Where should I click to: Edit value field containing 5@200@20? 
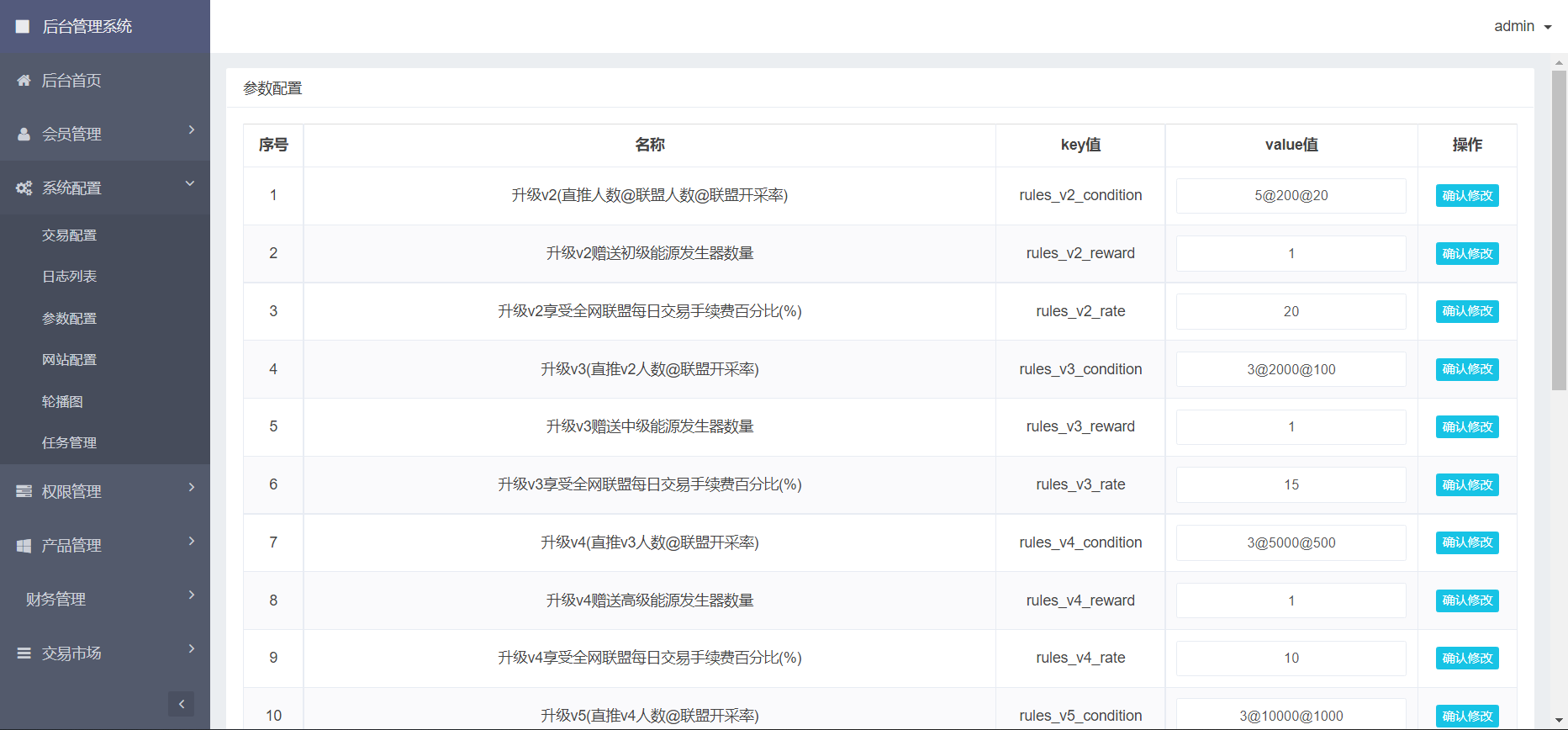(1291, 196)
